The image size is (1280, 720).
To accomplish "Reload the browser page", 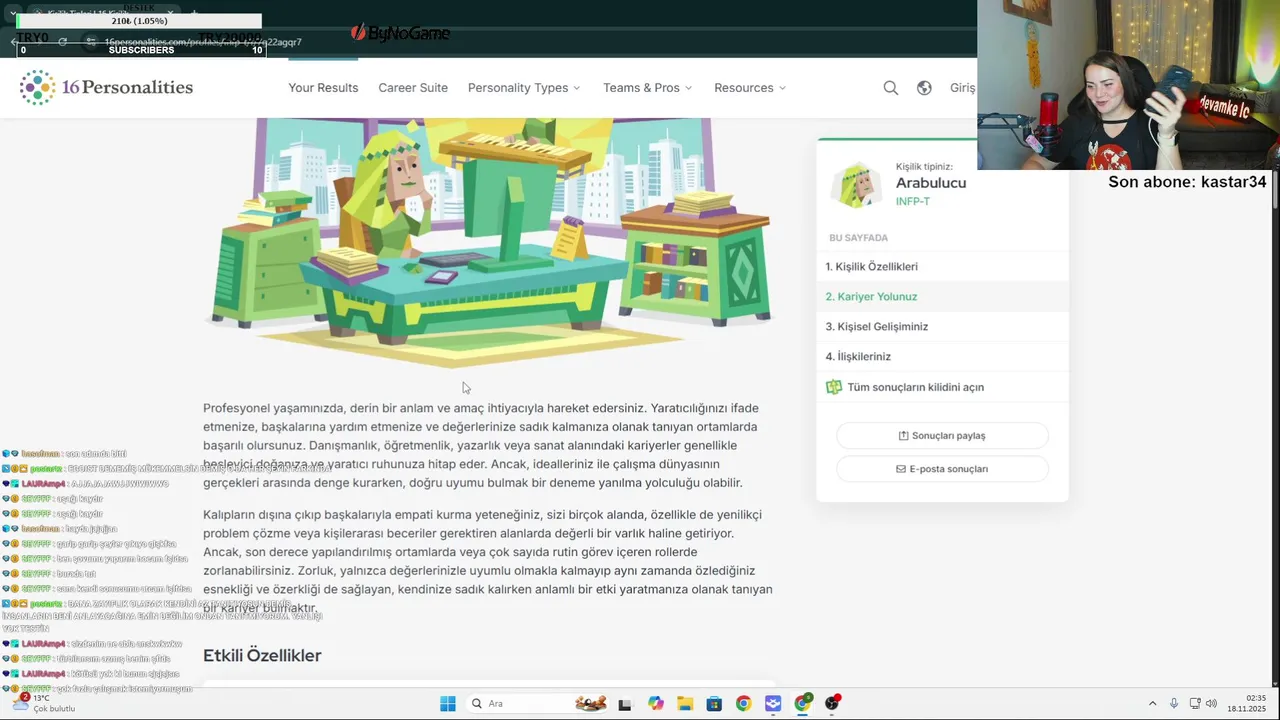I will (62, 42).
